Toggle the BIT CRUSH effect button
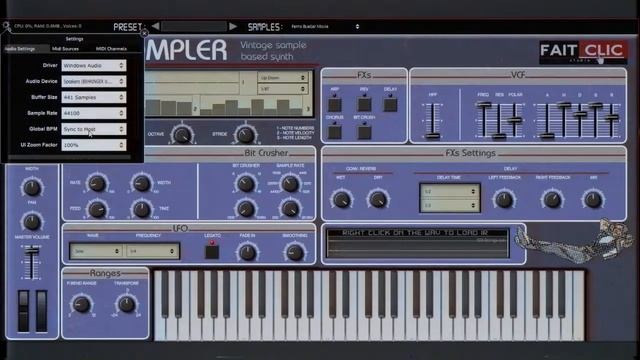This screenshot has height=360, width=640. pyautogui.click(x=364, y=132)
